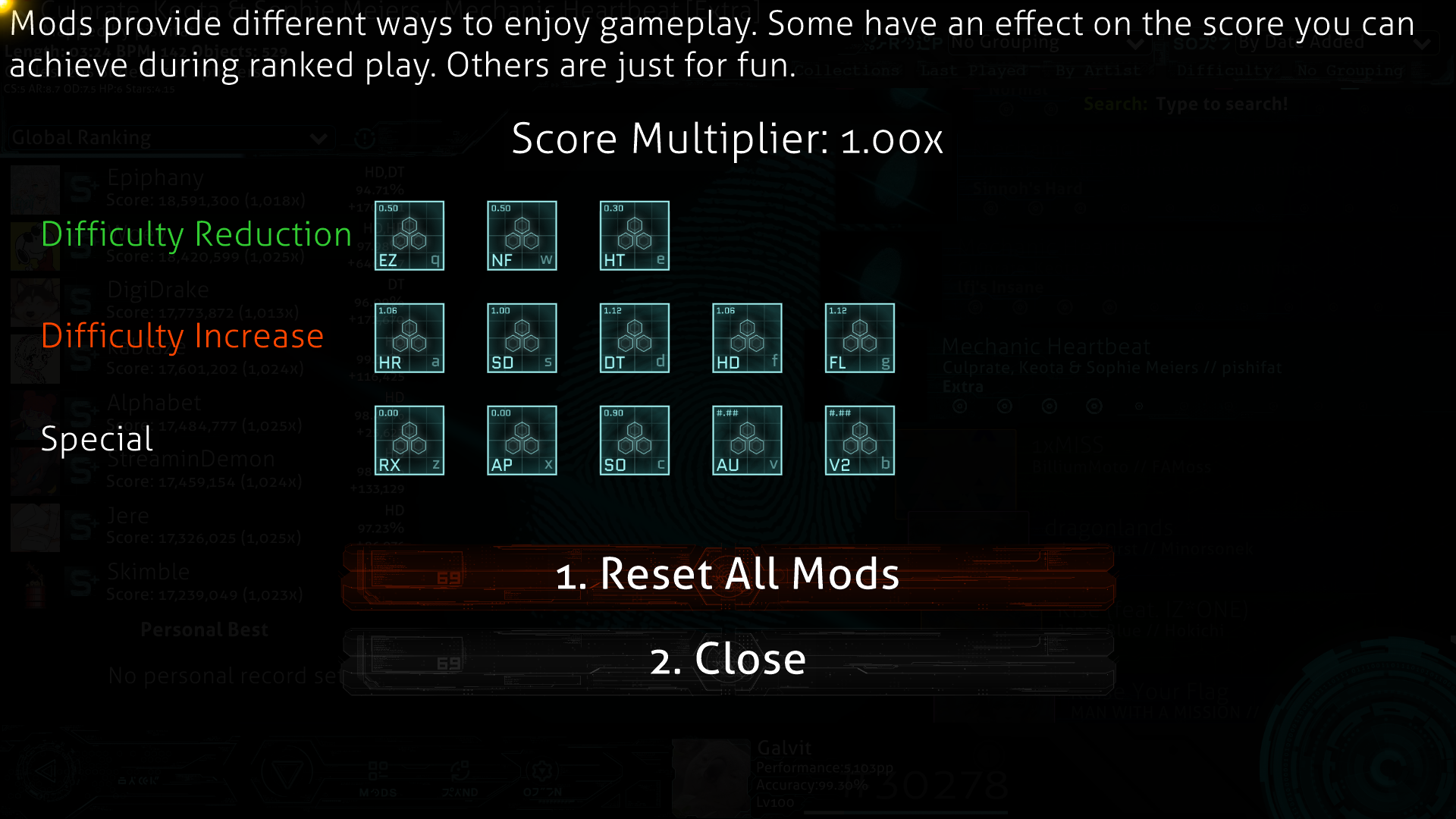Enable the EZ difficulty reduction mod

pos(409,235)
